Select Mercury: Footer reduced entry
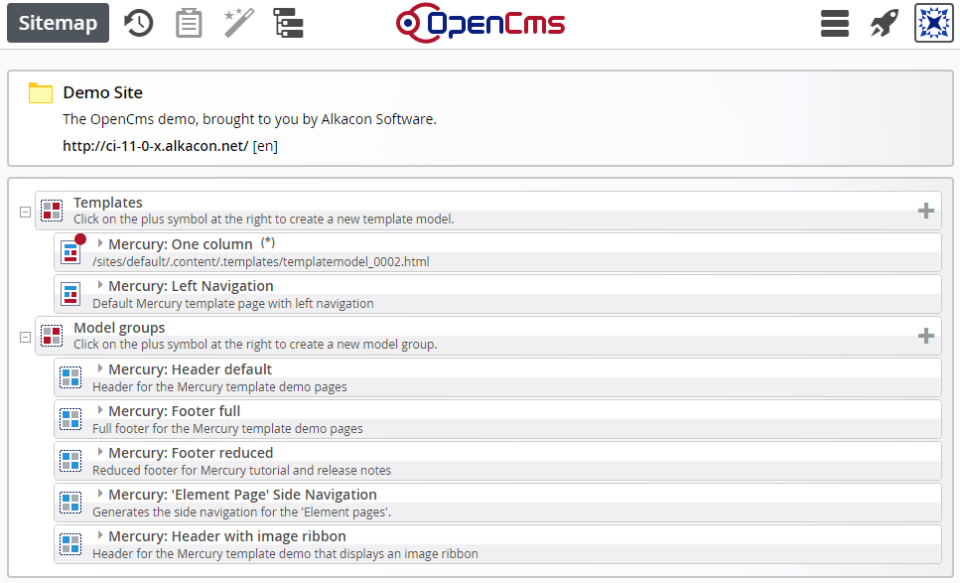The image size is (960, 583). click(x=497, y=461)
